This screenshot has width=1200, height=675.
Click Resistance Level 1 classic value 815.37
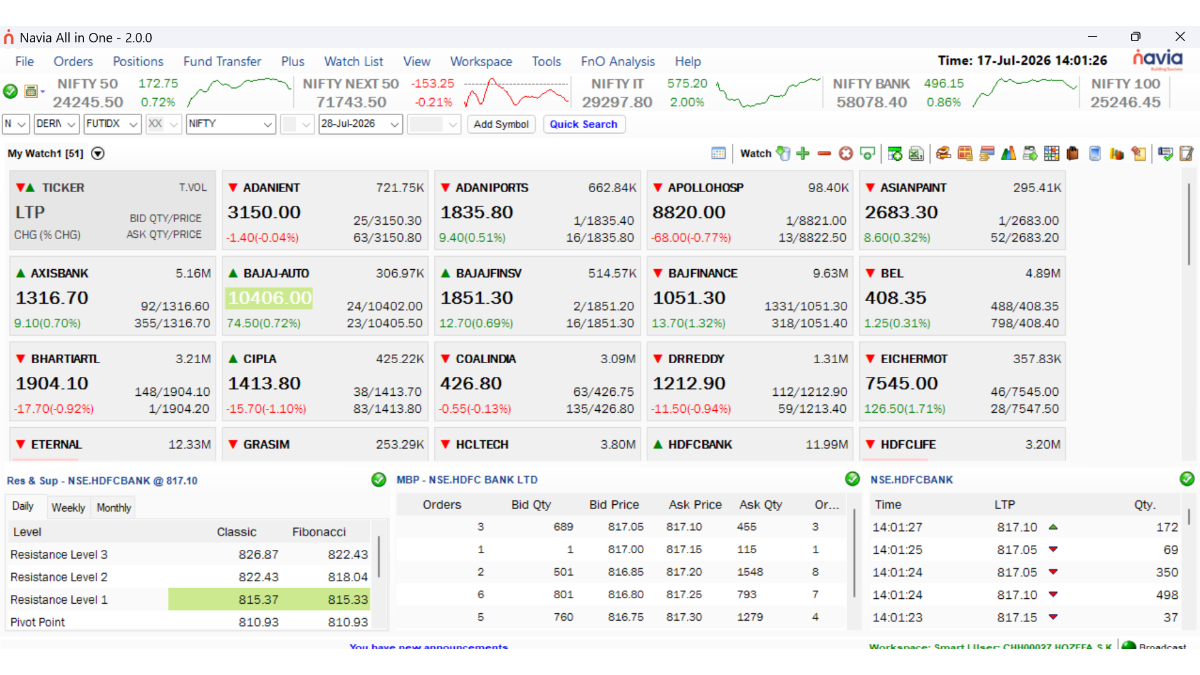coord(259,599)
